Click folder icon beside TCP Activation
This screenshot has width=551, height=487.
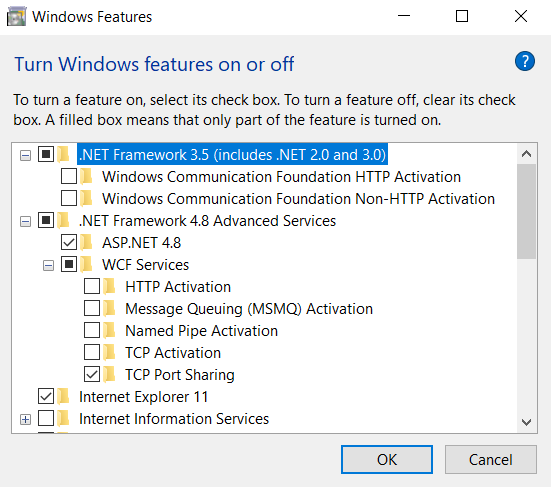(110, 352)
